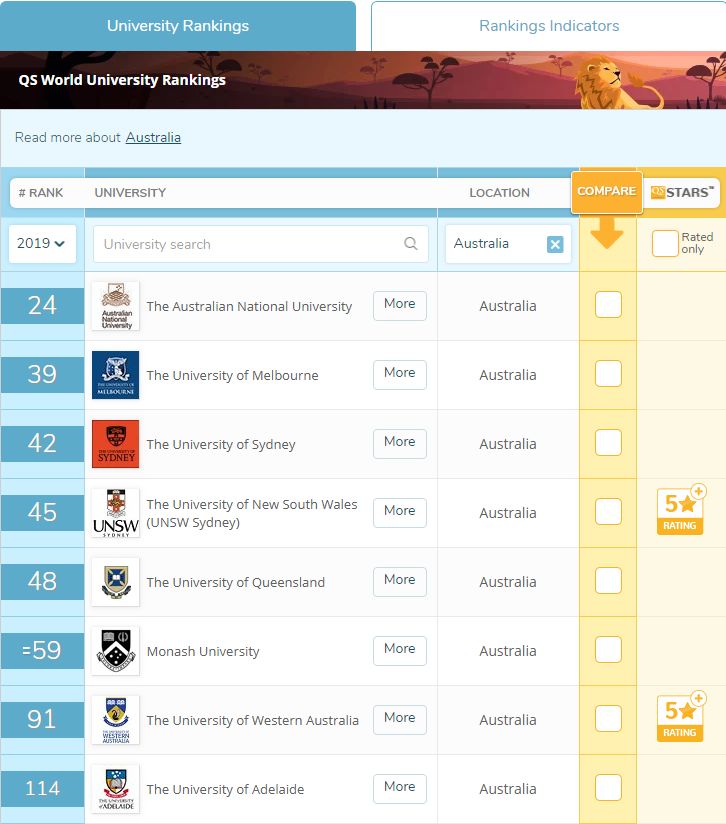This screenshot has height=824, width=726.
Task: Switch to University Rankings tab
Action: pyautogui.click(x=178, y=26)
